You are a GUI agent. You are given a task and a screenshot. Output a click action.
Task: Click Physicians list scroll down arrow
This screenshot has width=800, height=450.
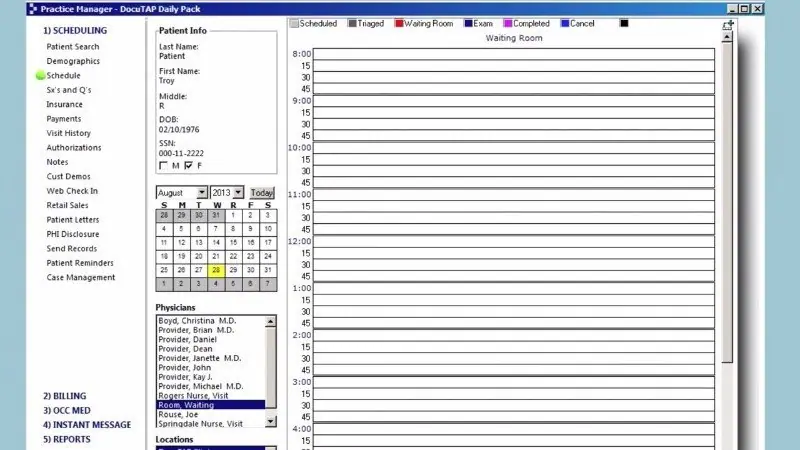coord(270,421)
